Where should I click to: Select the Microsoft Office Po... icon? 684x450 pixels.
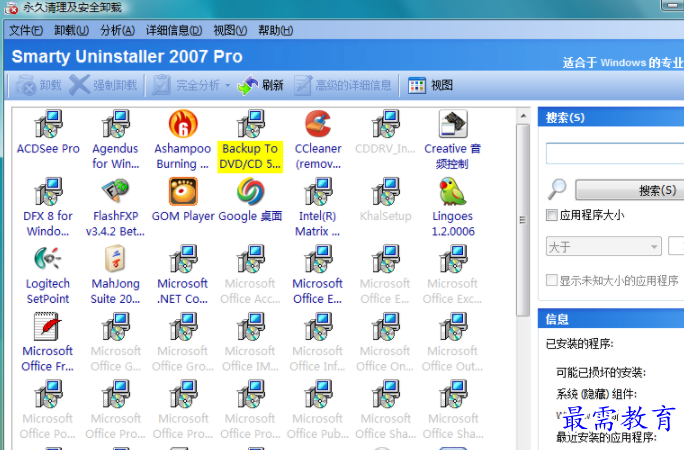pos(48,394)
